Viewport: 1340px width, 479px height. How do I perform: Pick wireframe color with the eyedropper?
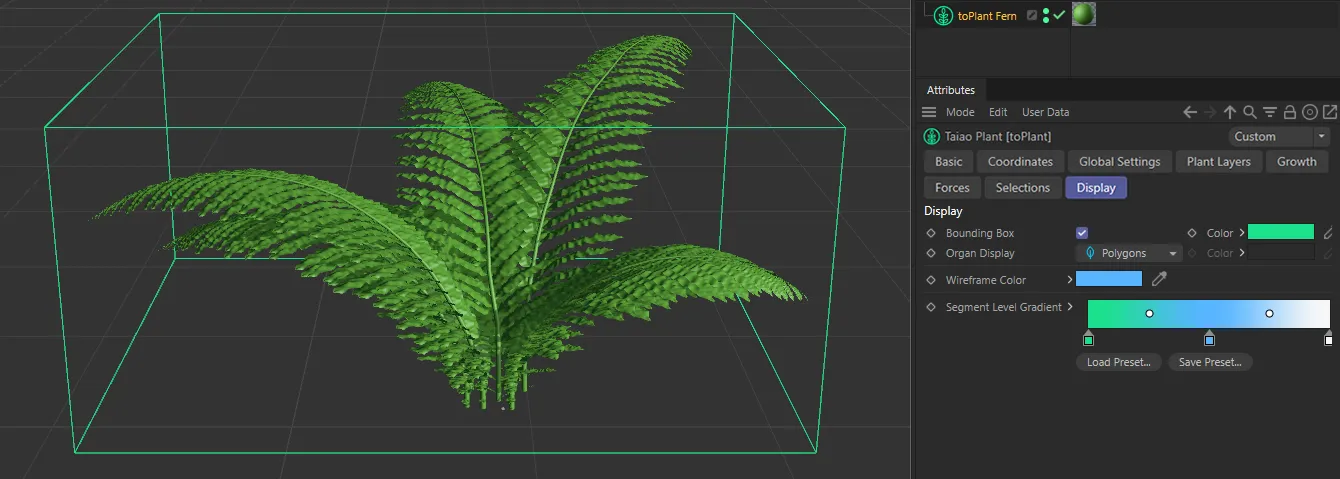click(x=1159, y=280)
